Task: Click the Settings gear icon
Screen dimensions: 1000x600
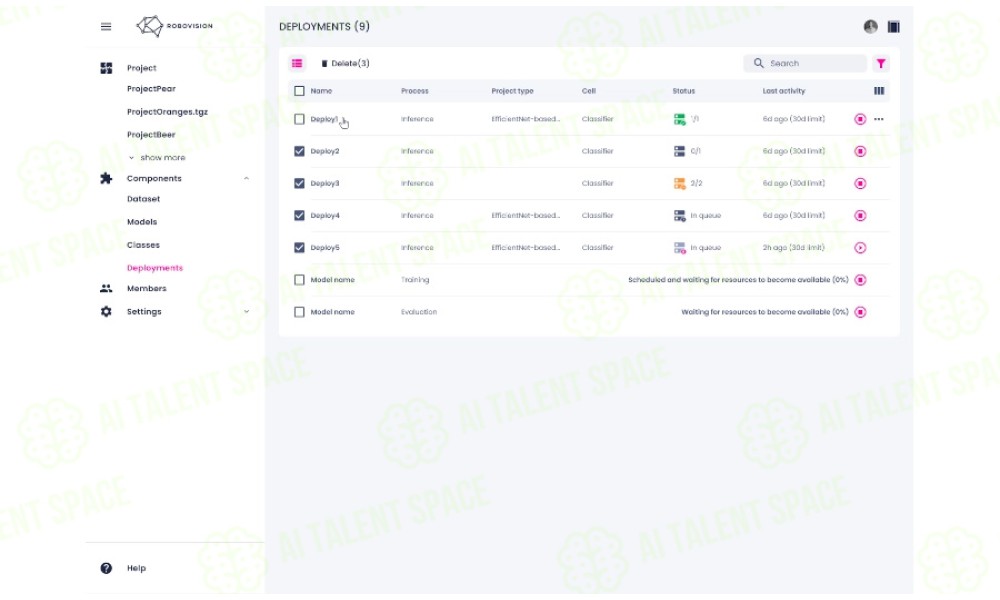Action: tap(106, 311)
